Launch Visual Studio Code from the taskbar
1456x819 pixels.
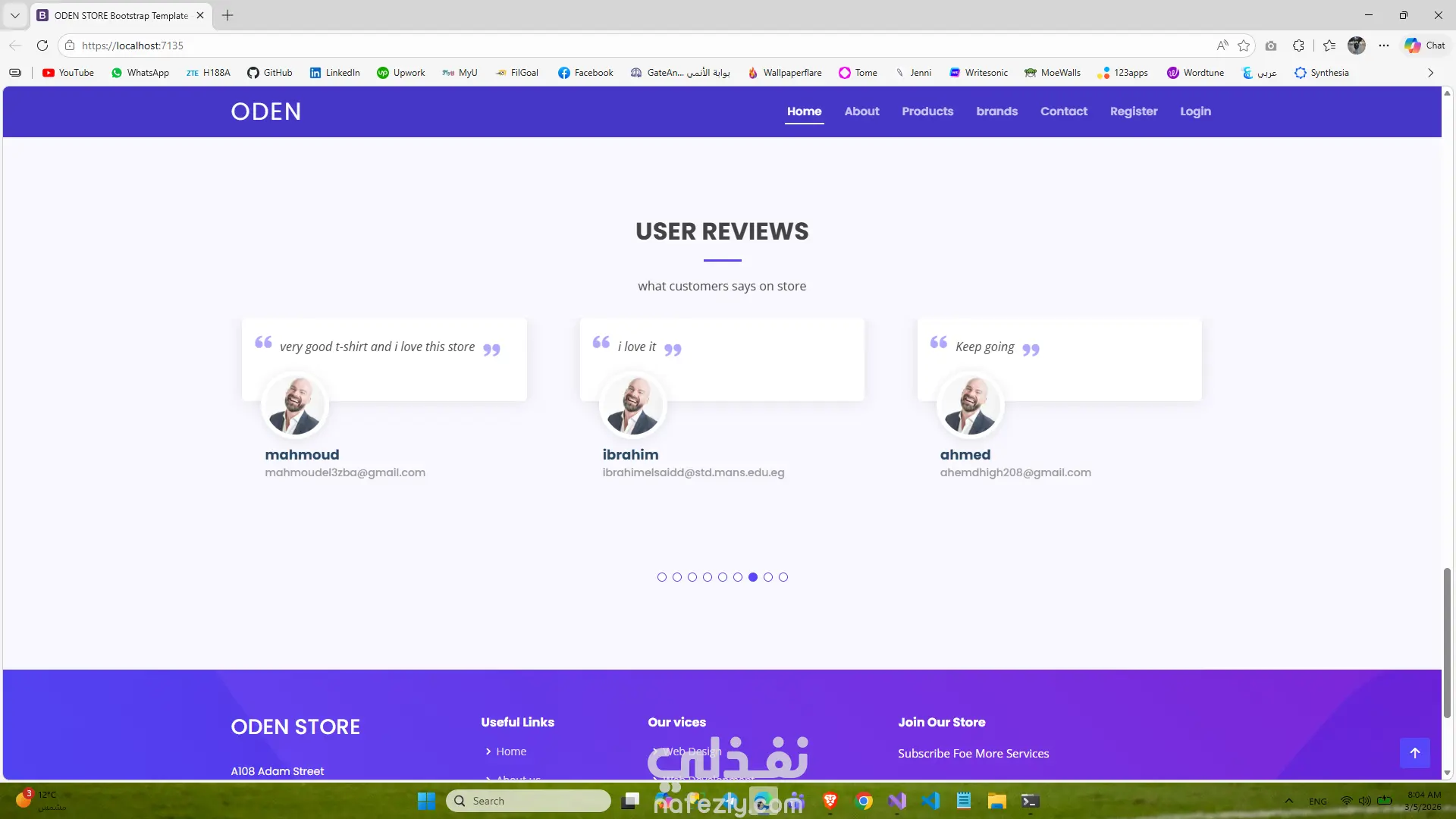pyautogui.click(x=930, y=801)
